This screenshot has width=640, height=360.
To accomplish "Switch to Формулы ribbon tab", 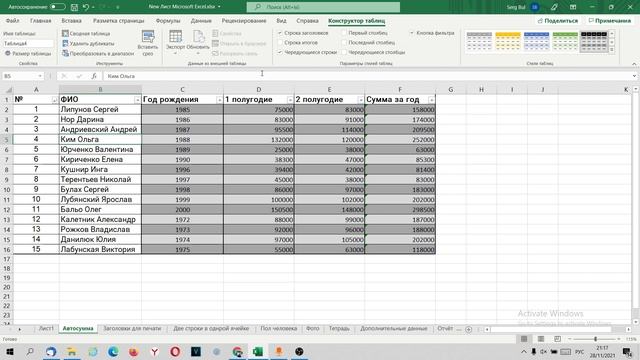I will (168, 21).
